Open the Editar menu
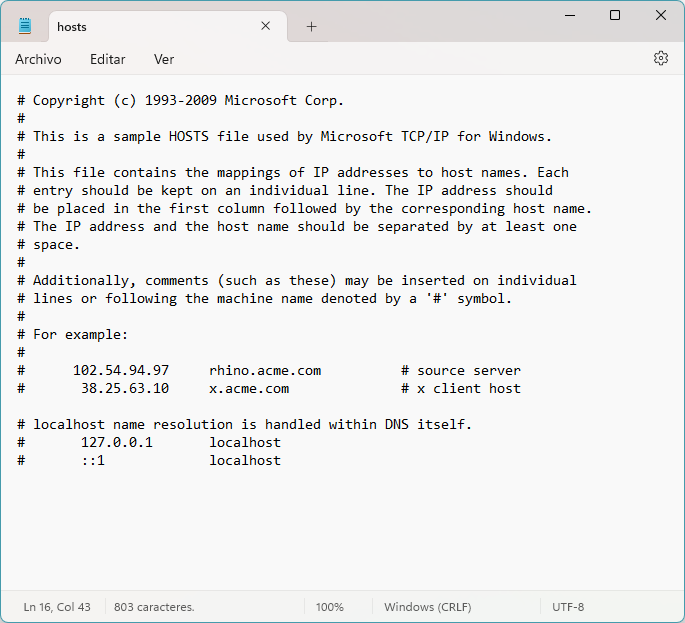Image resolution: width=685 pixels, height=623 pixels. (108, 59)
